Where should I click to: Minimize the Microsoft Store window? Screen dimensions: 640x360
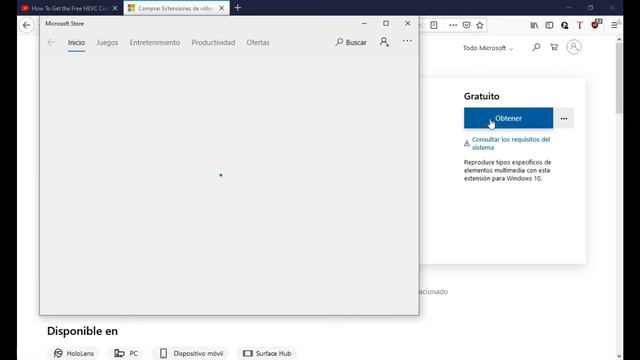pyautogui.click(x=364, y=23)
